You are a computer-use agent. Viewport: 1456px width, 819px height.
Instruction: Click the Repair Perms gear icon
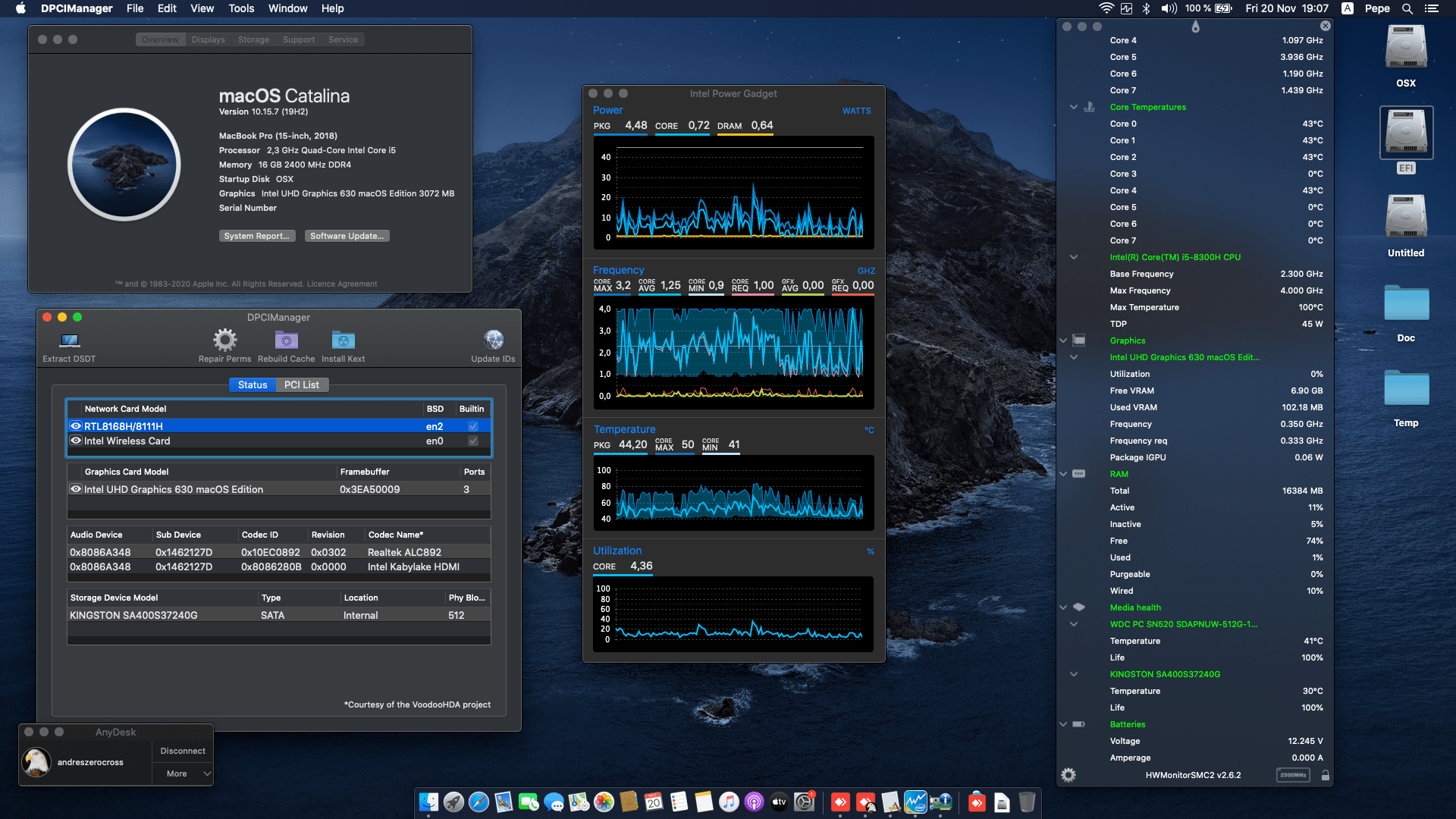pos(224,340)
